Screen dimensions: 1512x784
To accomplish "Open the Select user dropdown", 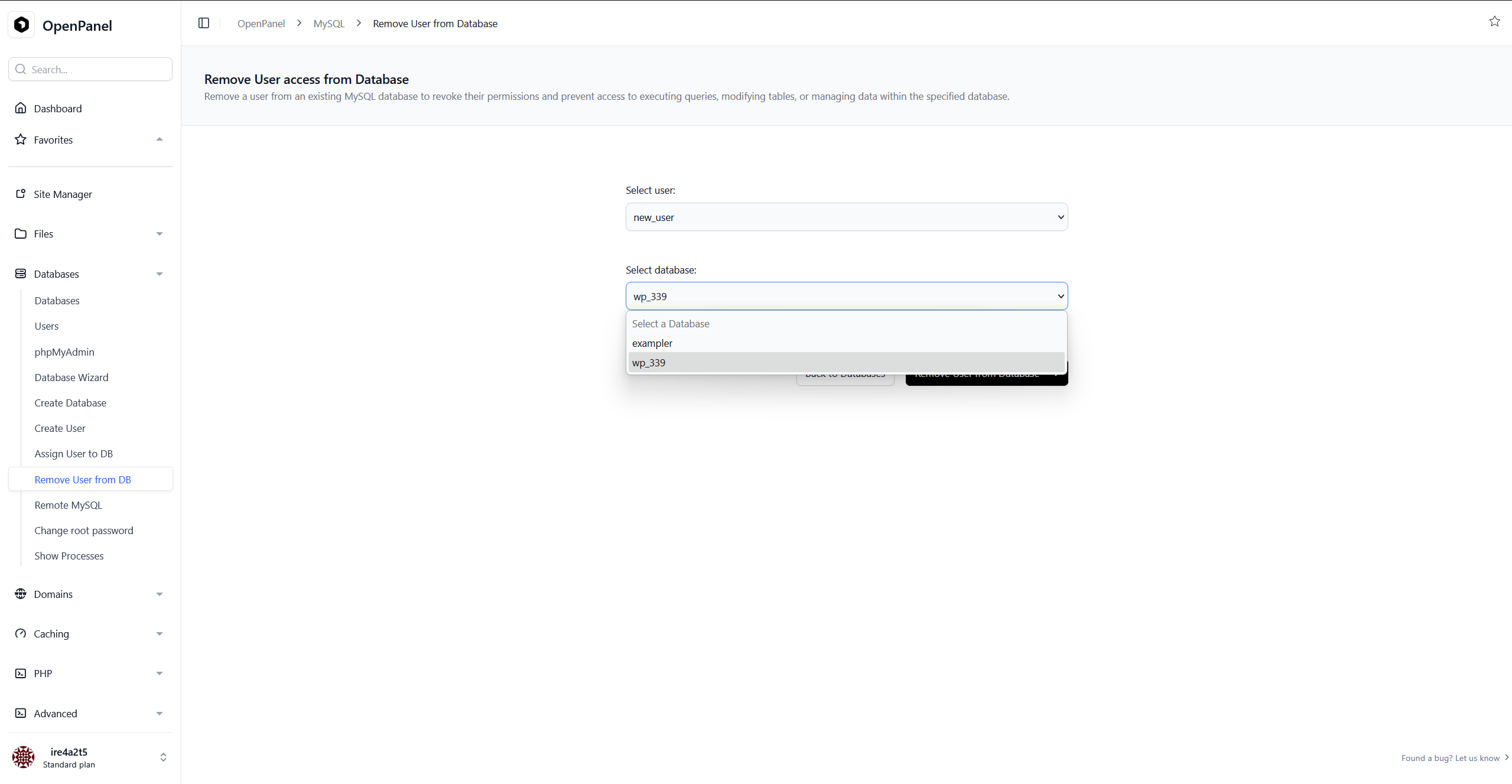I will click(x=846, y=217).
